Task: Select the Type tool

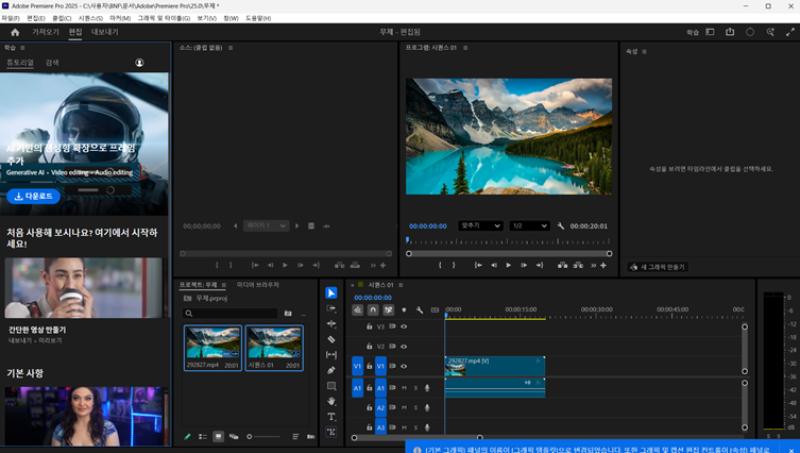Action: (x=331, y=417)
